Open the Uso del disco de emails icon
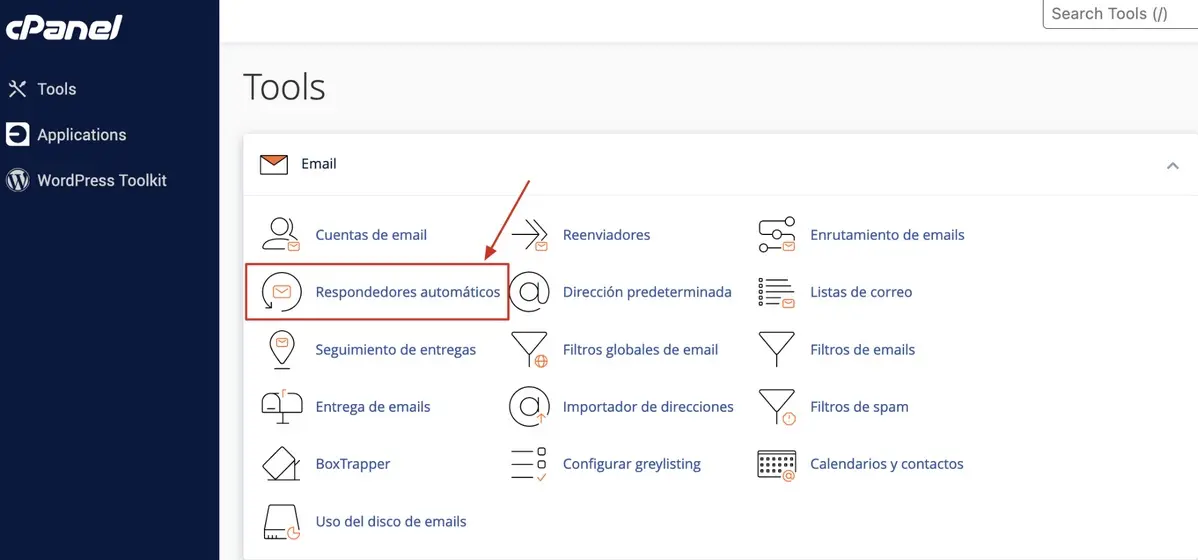 (280, 521)
